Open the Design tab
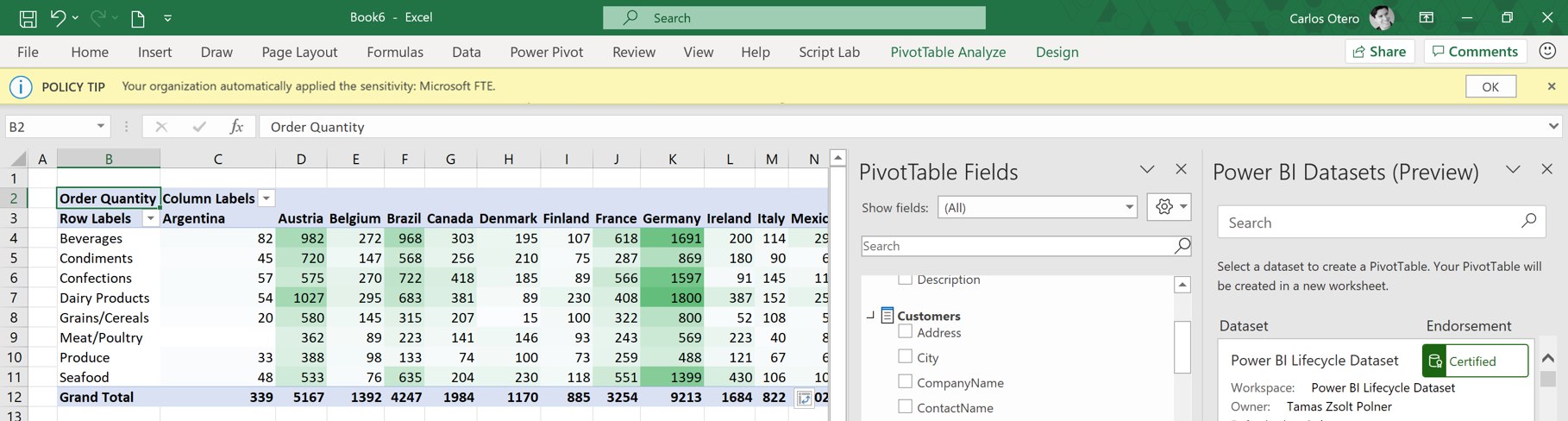 1057,52
